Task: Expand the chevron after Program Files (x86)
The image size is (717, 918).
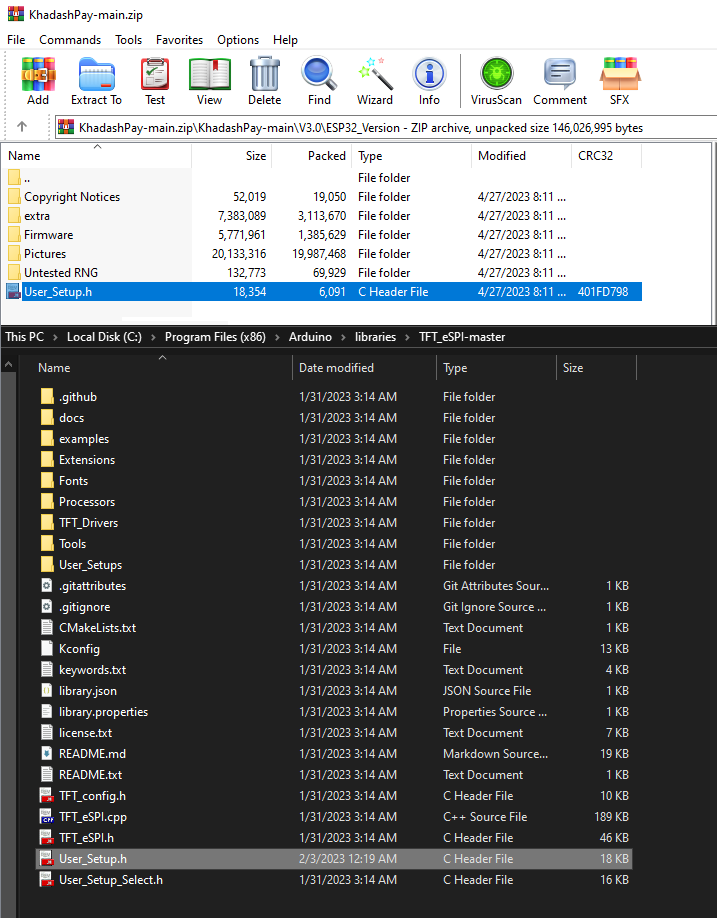Action: pos(277,337)
